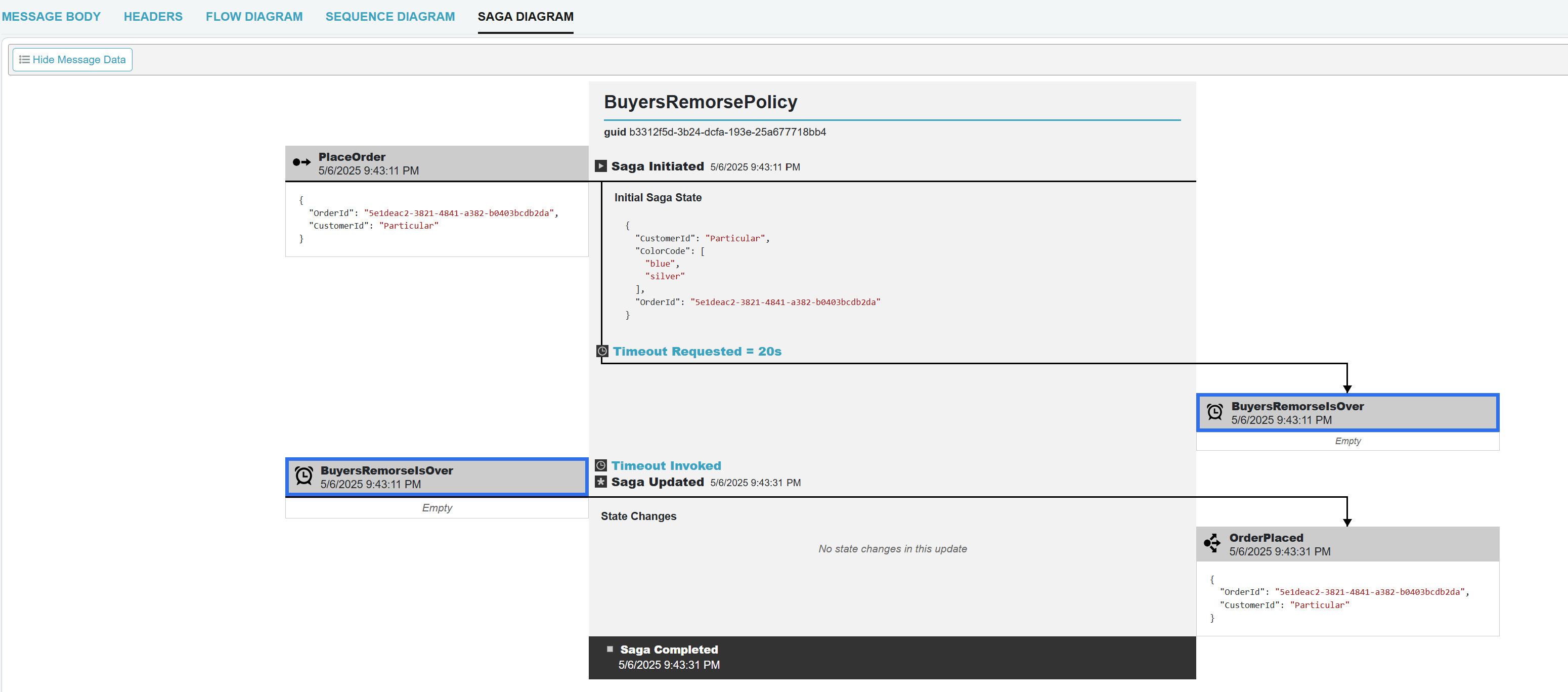Click the Hide Message Data button
Image resolution: width=1568 pixels, height=692 pixels.
pos(72,60)
